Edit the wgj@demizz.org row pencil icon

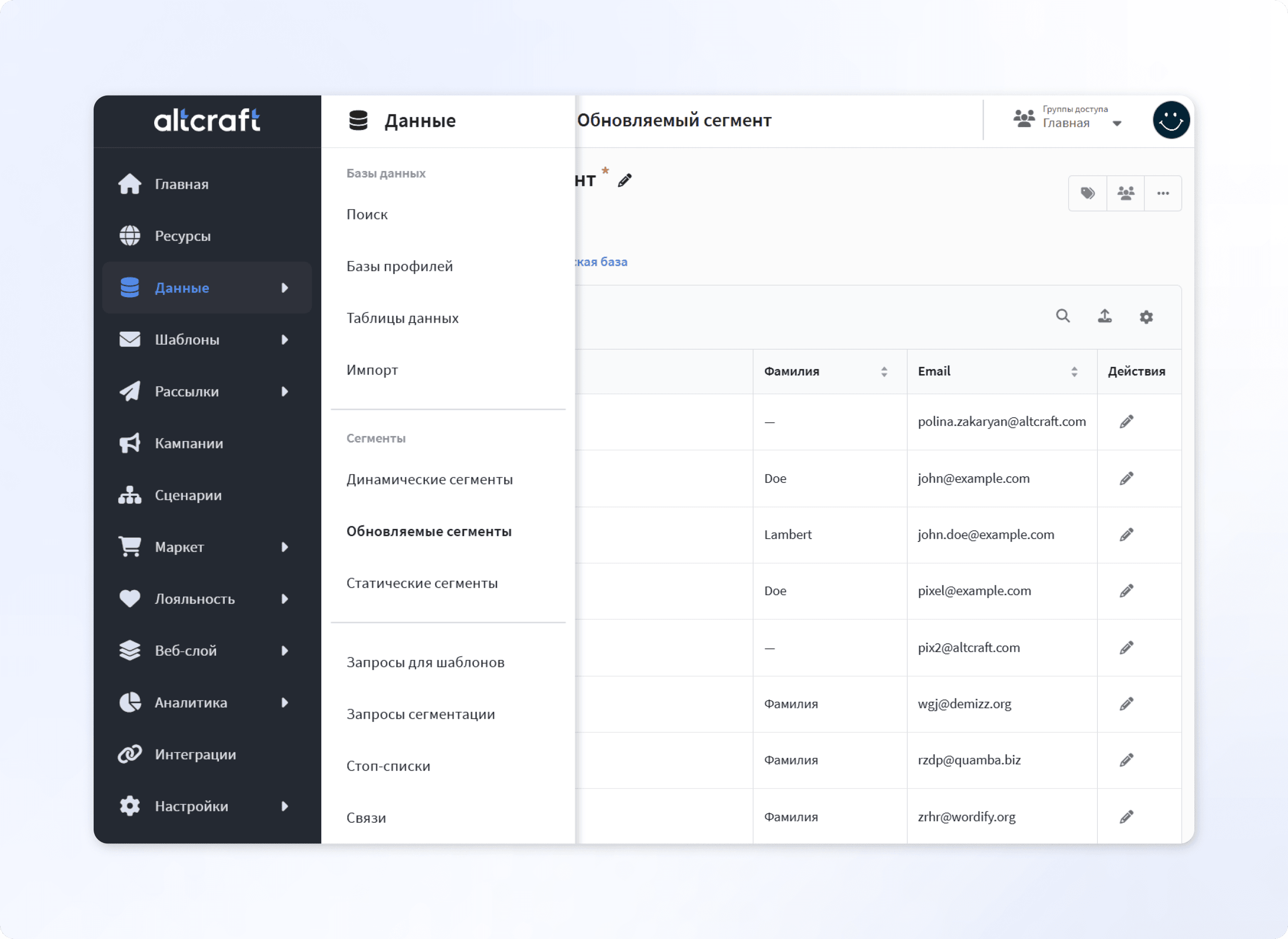pyautogui.click(x=1126, y=704)
